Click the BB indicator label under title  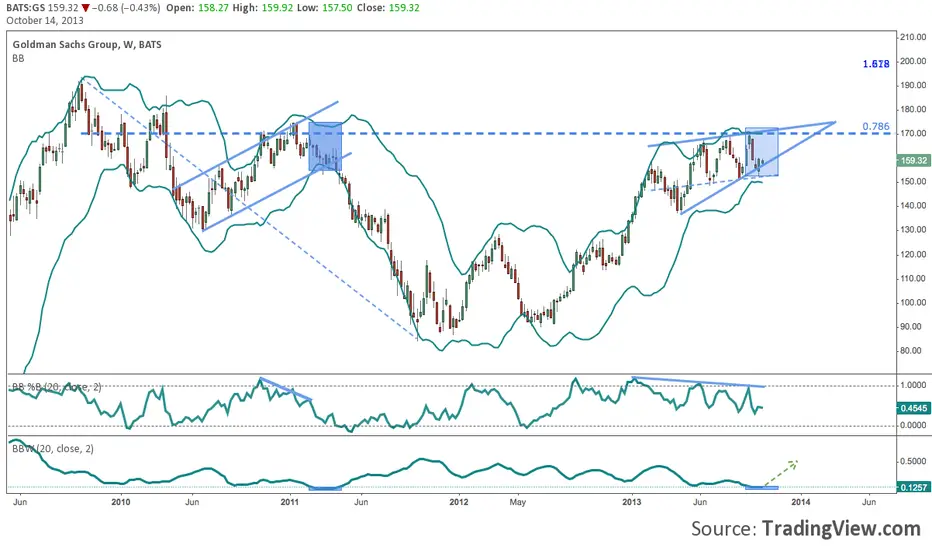click(18, 58)
